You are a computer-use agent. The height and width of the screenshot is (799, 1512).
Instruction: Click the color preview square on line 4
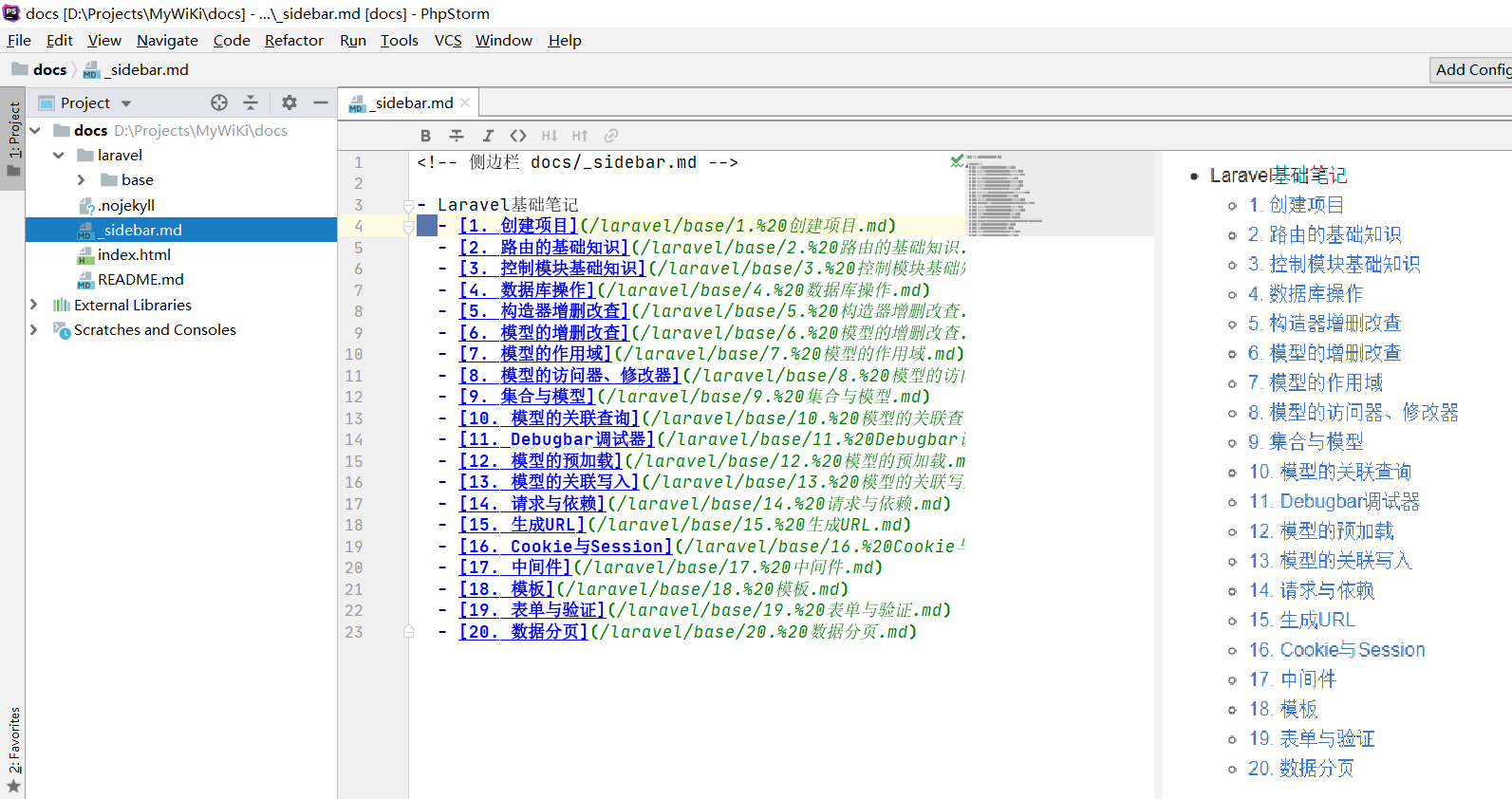[x=427, y=226]
